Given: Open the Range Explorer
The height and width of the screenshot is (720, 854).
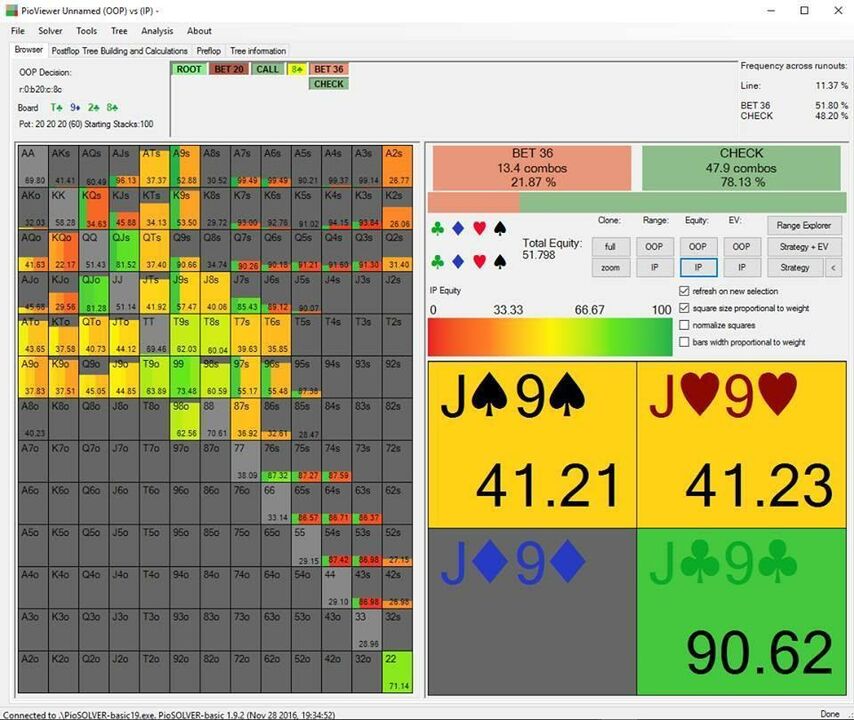Looking at the screenshot, I should point(804,225).
